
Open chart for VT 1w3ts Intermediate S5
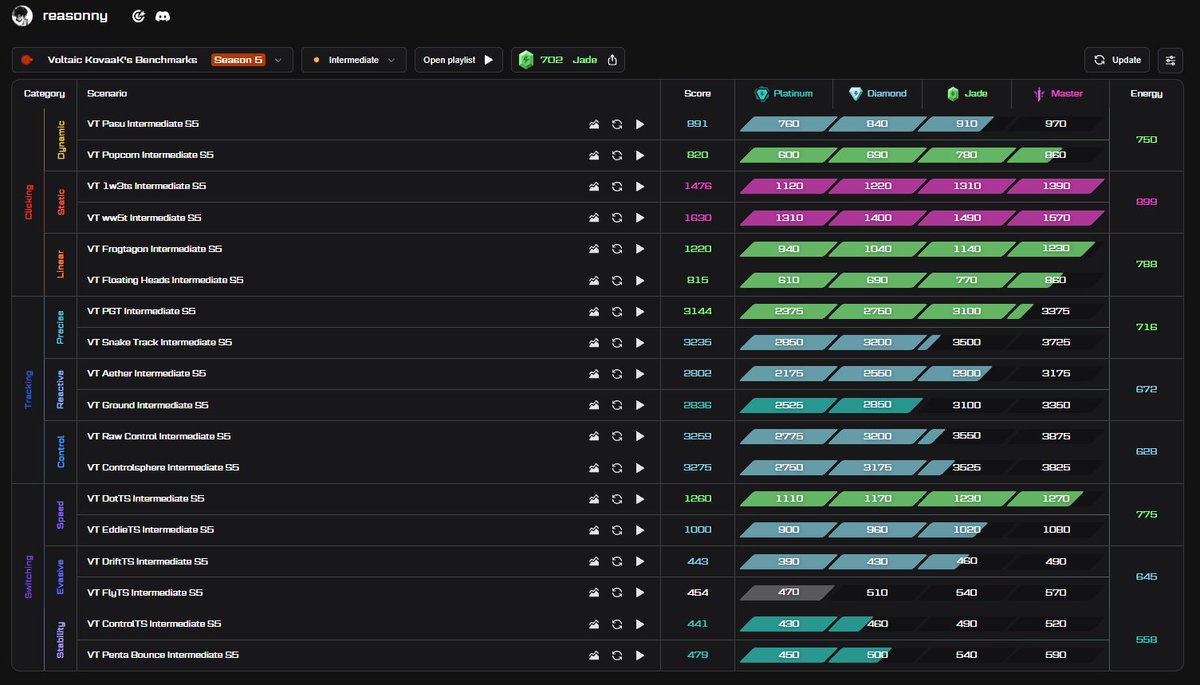[x=594, y=186]
